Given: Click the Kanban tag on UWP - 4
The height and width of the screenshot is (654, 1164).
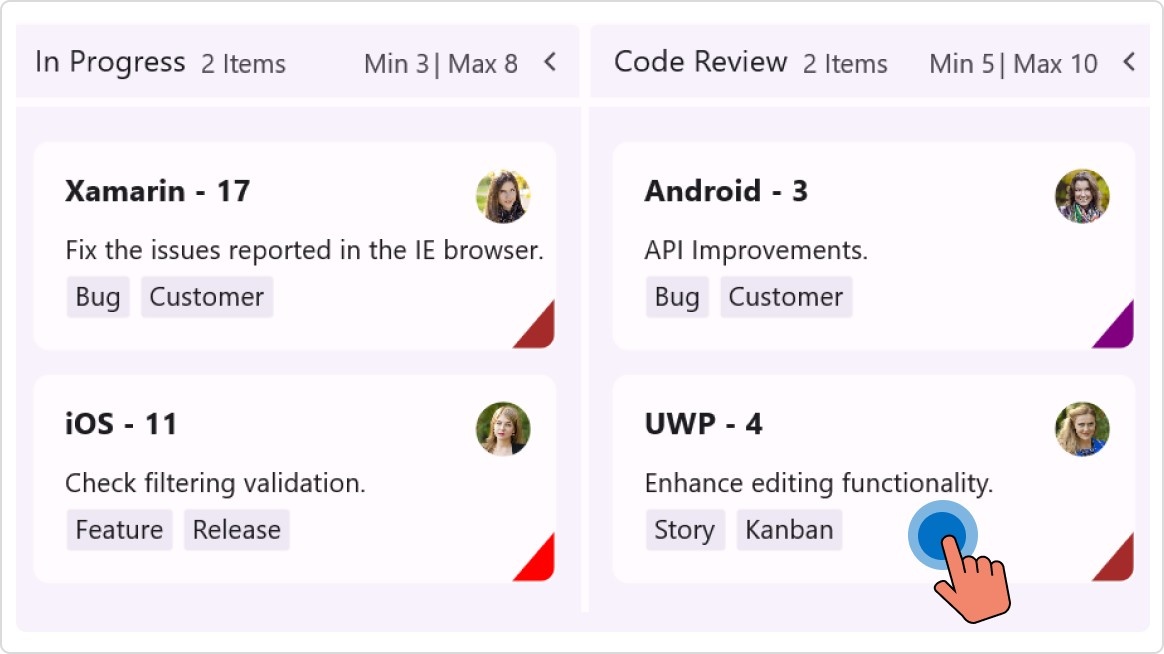Looking at the screenshot, I should [789, 530].
